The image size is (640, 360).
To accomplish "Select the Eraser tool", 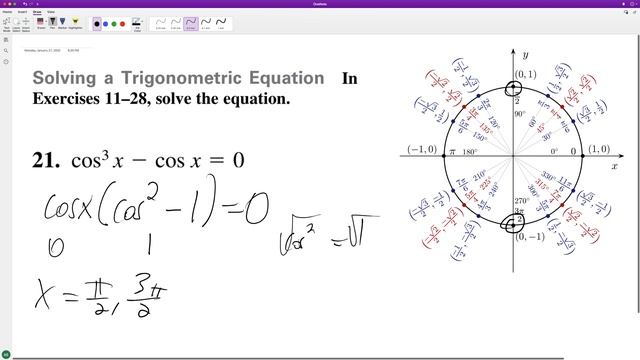I will click(40, 22).
